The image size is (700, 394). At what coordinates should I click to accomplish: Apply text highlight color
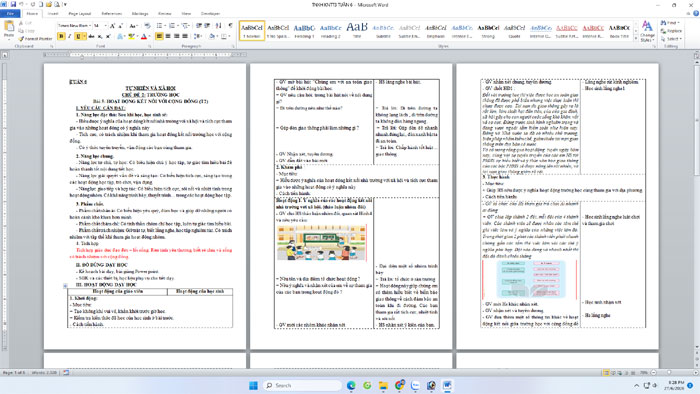pyautogui.click(x=131, y=37)
